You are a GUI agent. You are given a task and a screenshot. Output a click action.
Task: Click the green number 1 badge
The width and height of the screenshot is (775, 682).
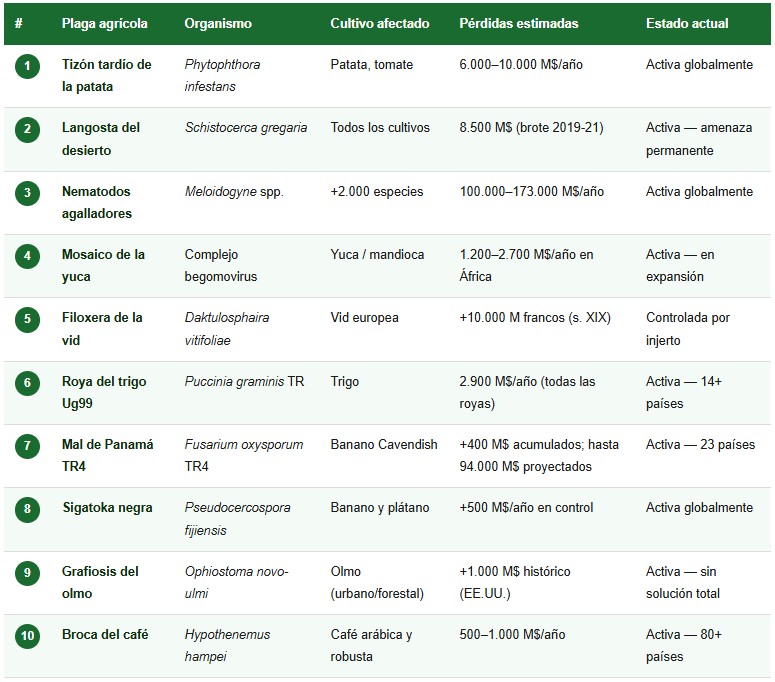pyautogui.click(x=27, y=66)
